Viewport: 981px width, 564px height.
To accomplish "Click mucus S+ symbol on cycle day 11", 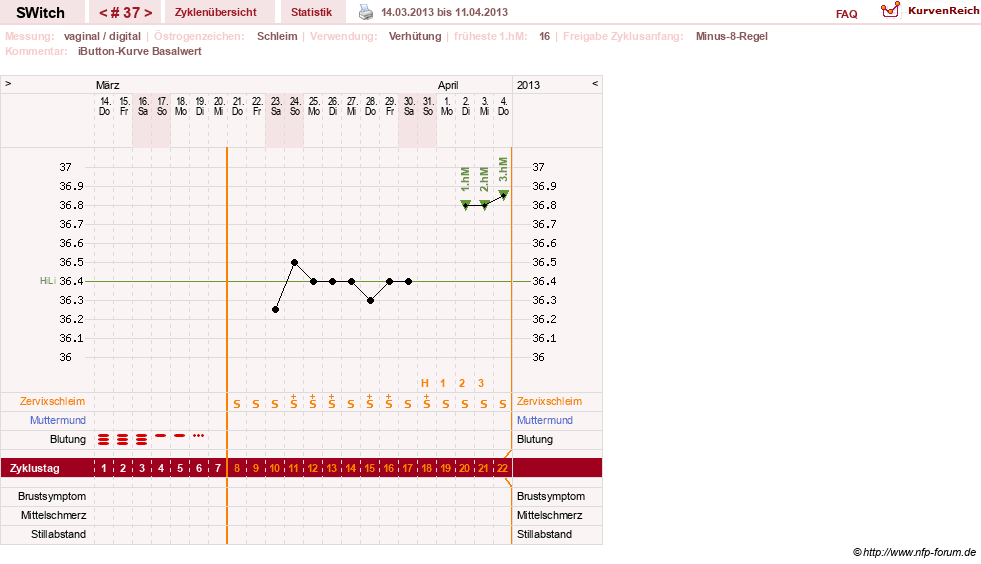I will (293, 402).
